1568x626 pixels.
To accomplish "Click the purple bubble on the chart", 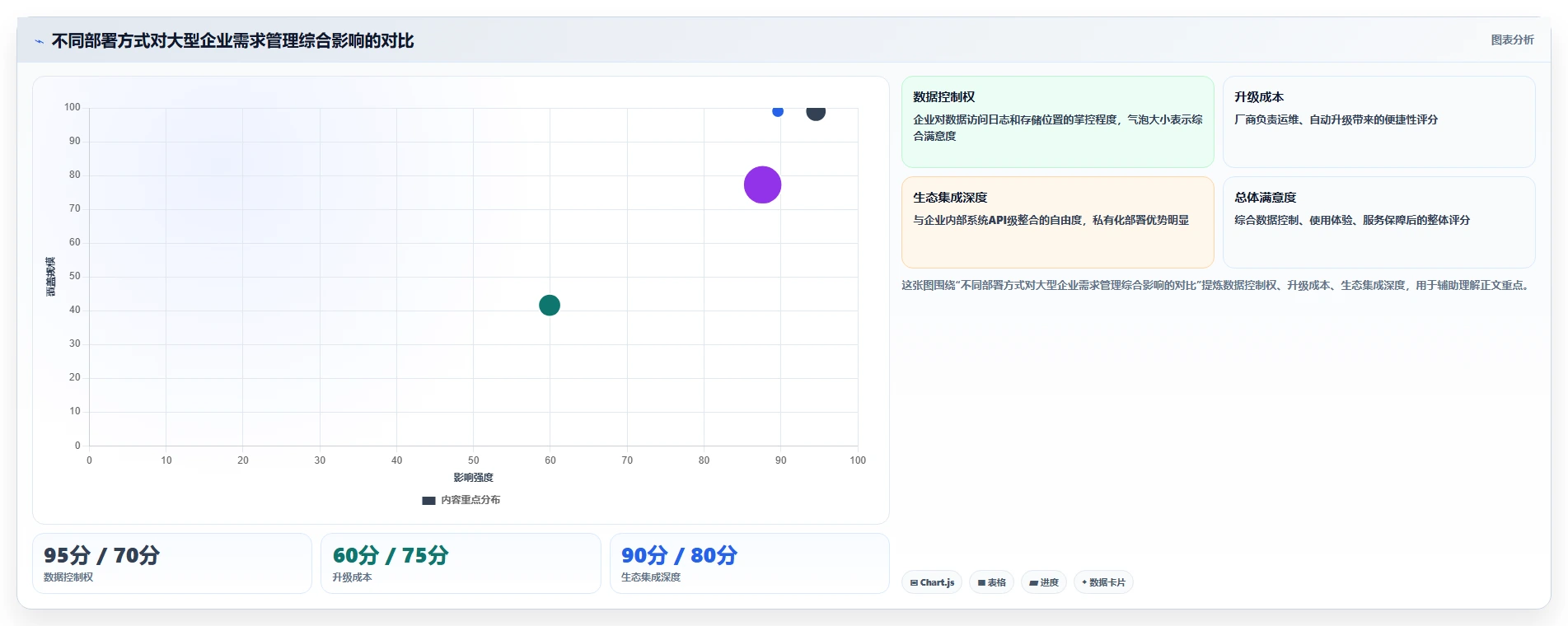I will pyautogui.click(x=762, y=185).
